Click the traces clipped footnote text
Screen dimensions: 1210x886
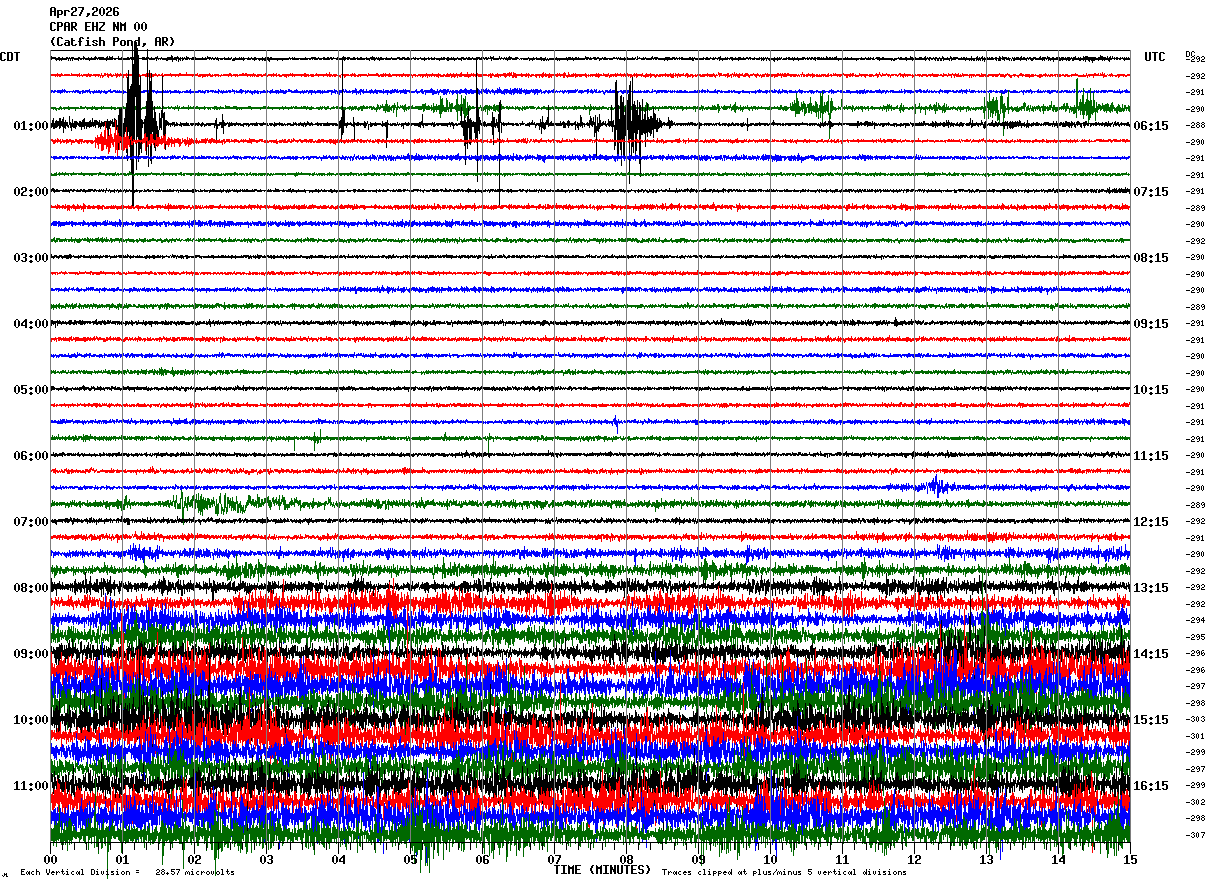784,873
